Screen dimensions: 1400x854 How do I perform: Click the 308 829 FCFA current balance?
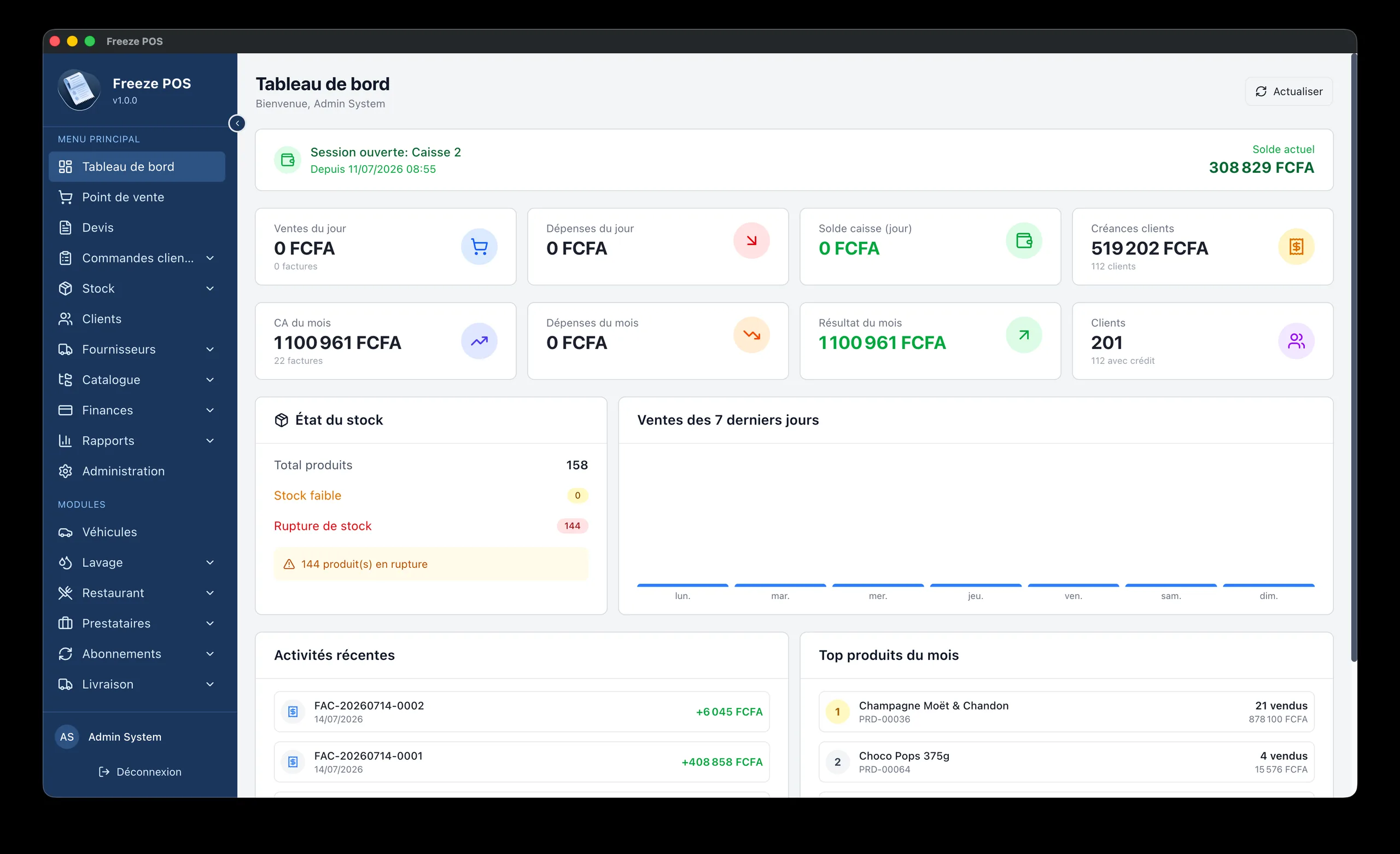point(1261,168)
